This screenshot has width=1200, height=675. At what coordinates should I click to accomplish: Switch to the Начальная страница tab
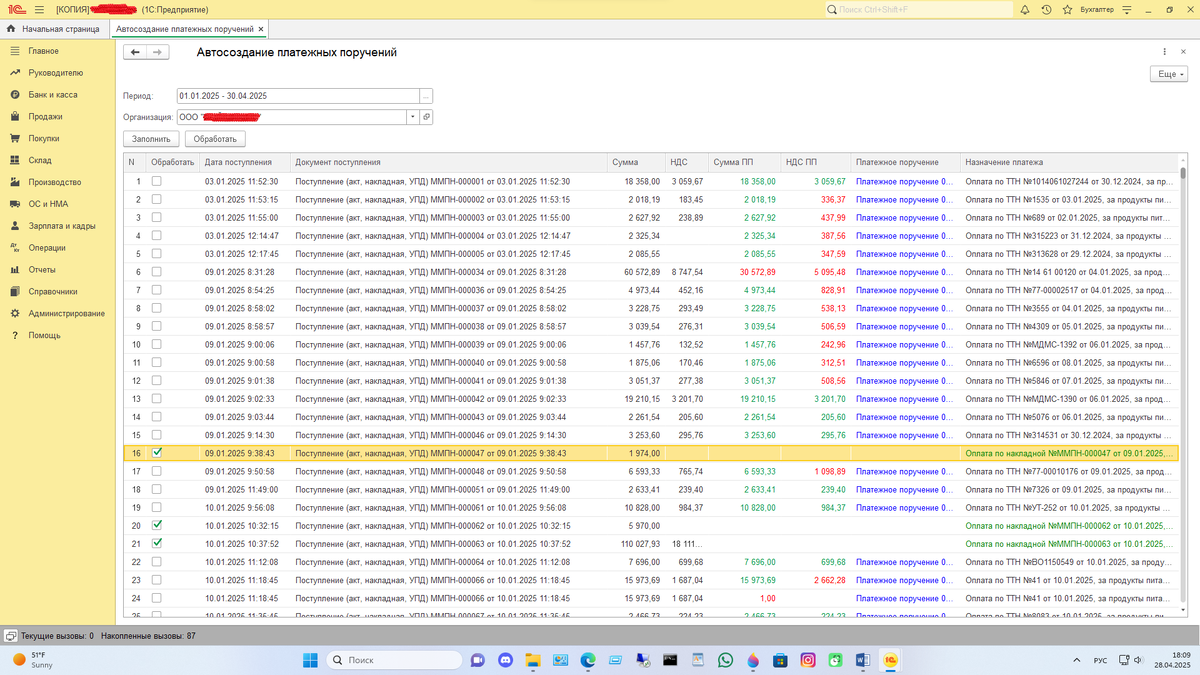pyautogui.click(x=53, y=29)
